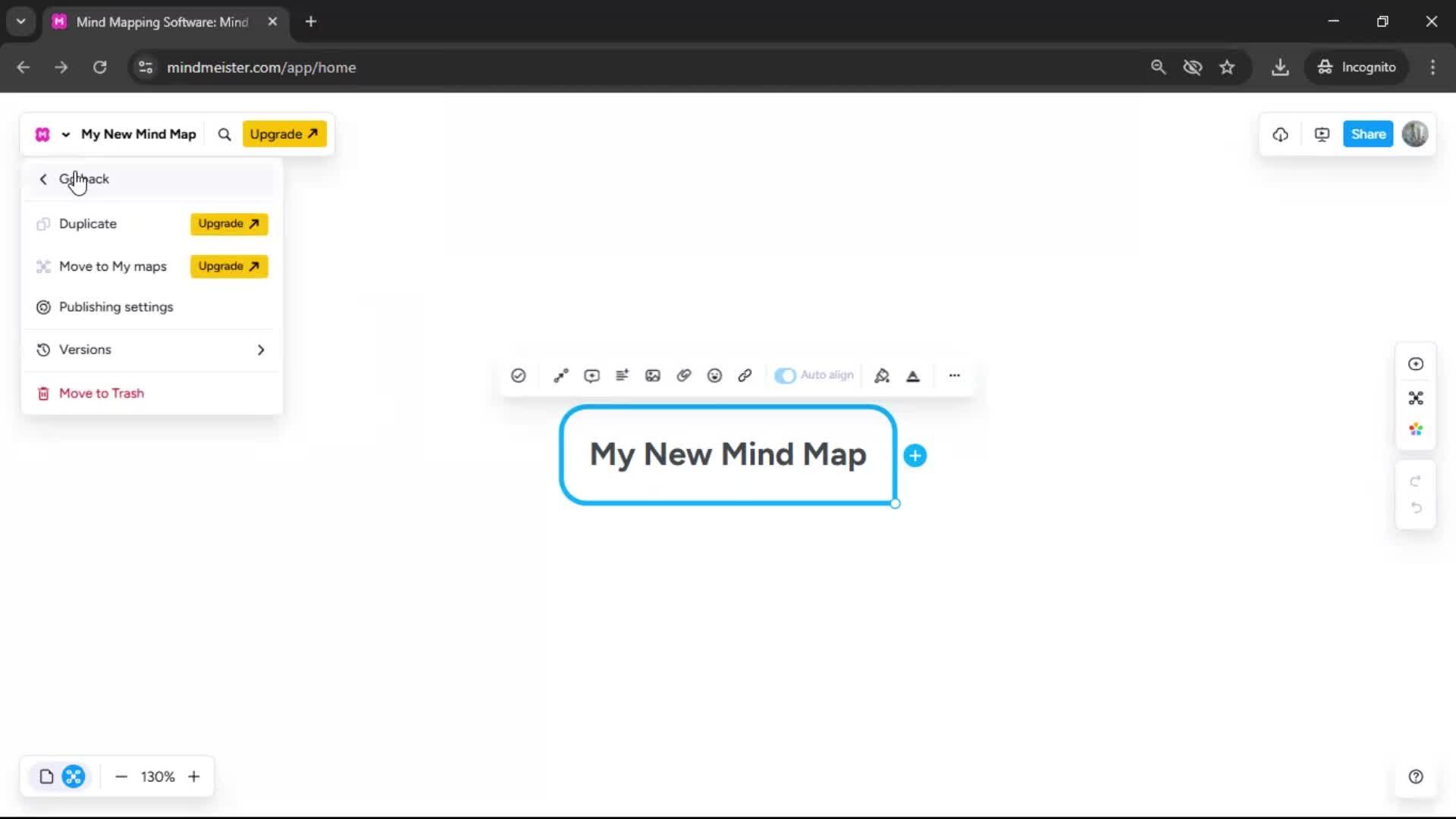The image size is (1456, 819).
Task: Click the 130% zoom level
Action: tap(158, 777)
